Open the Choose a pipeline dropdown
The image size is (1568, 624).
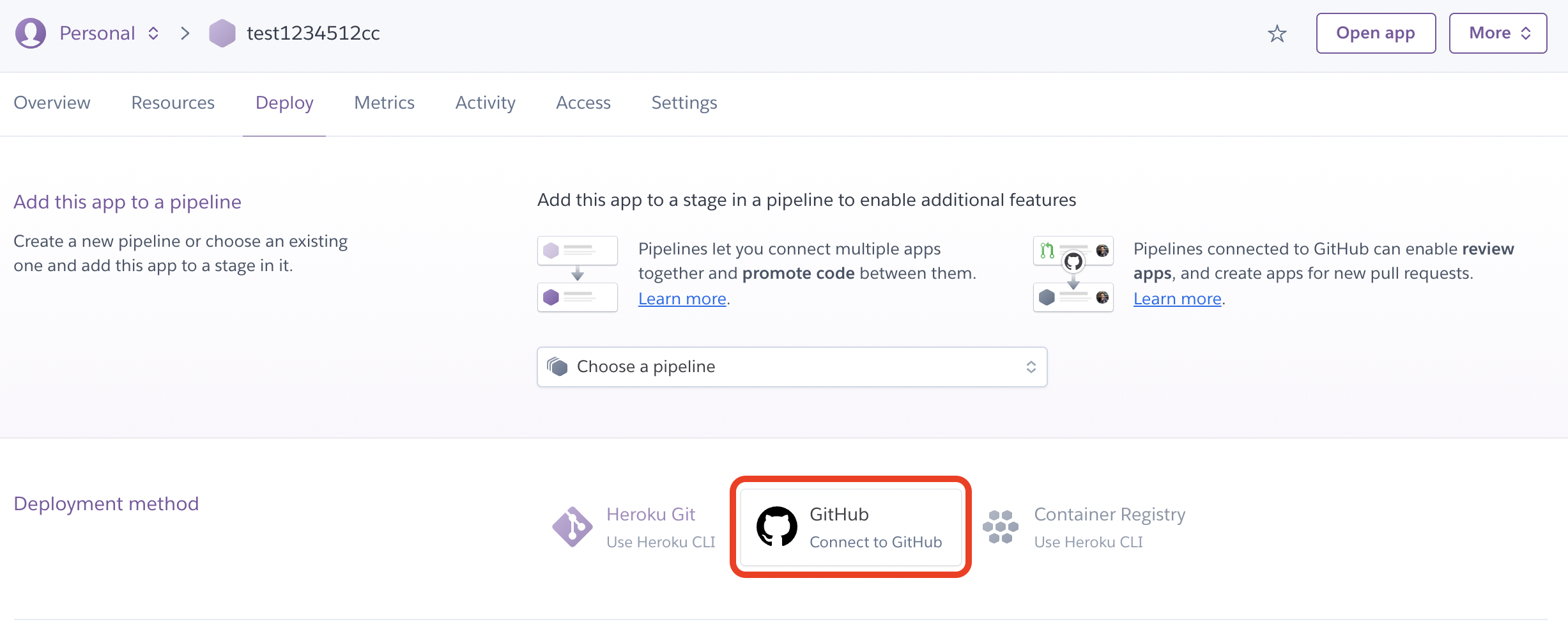click(792, 367)
